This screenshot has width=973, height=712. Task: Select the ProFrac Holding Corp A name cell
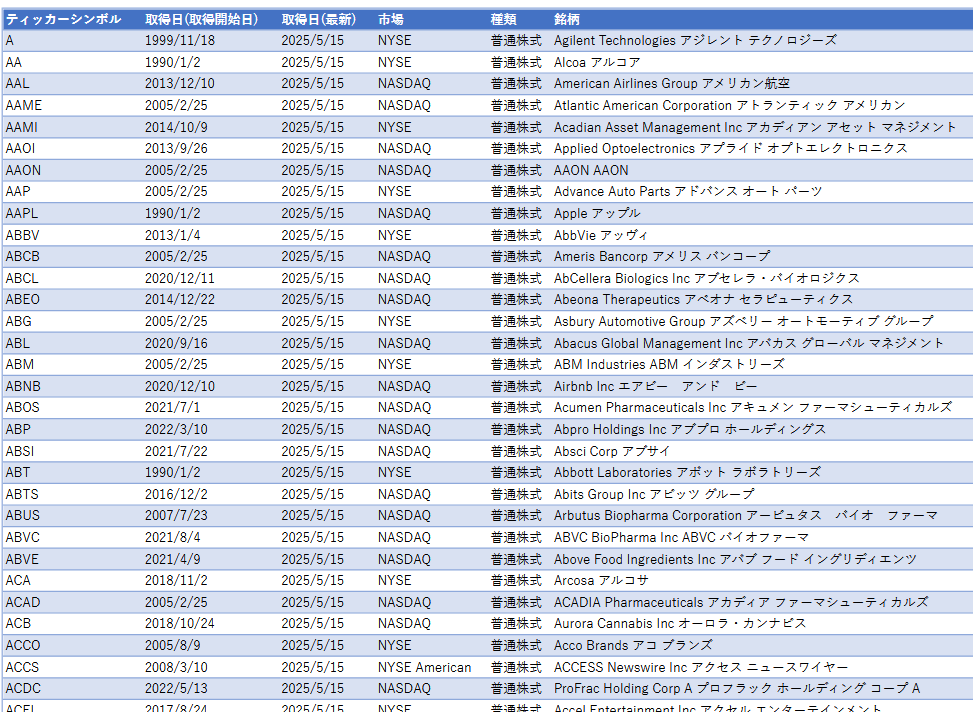coord(737,688)
